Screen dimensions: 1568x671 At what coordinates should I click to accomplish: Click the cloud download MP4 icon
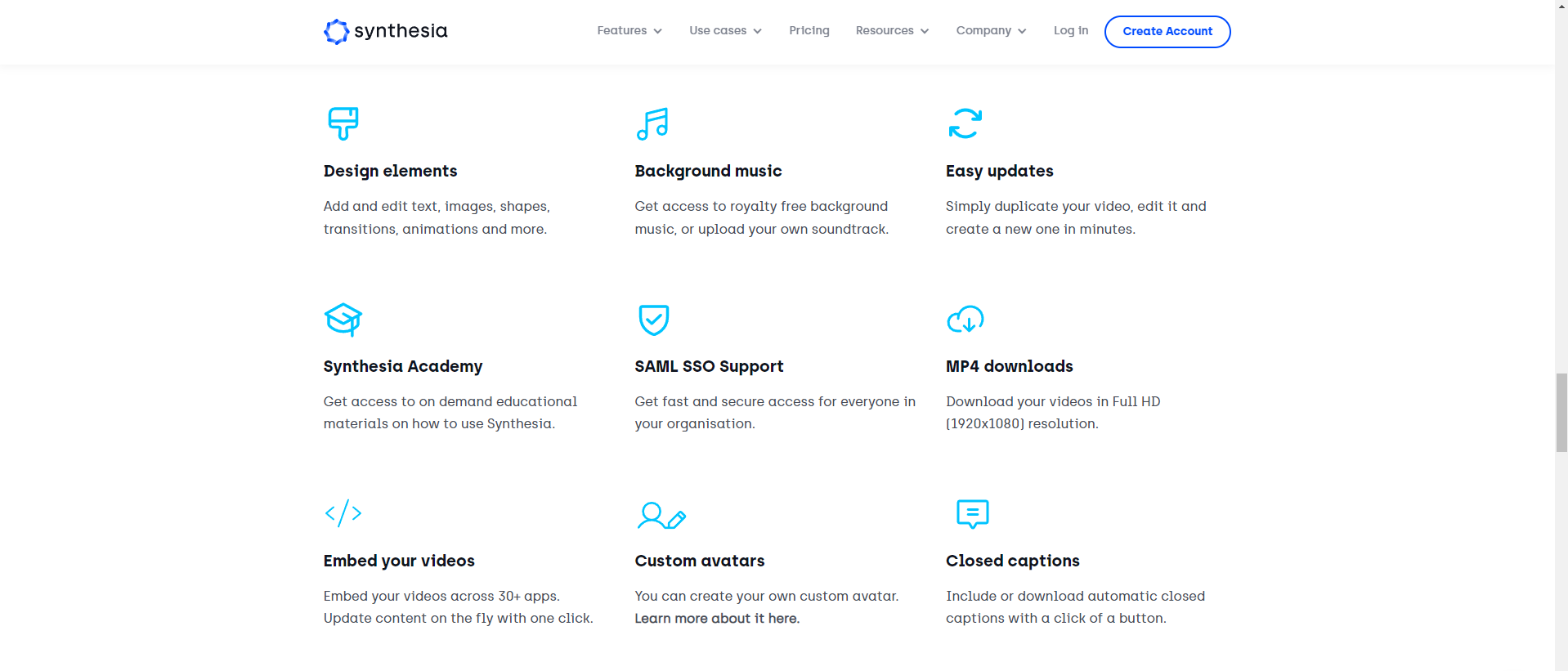(x=965, y=319)
